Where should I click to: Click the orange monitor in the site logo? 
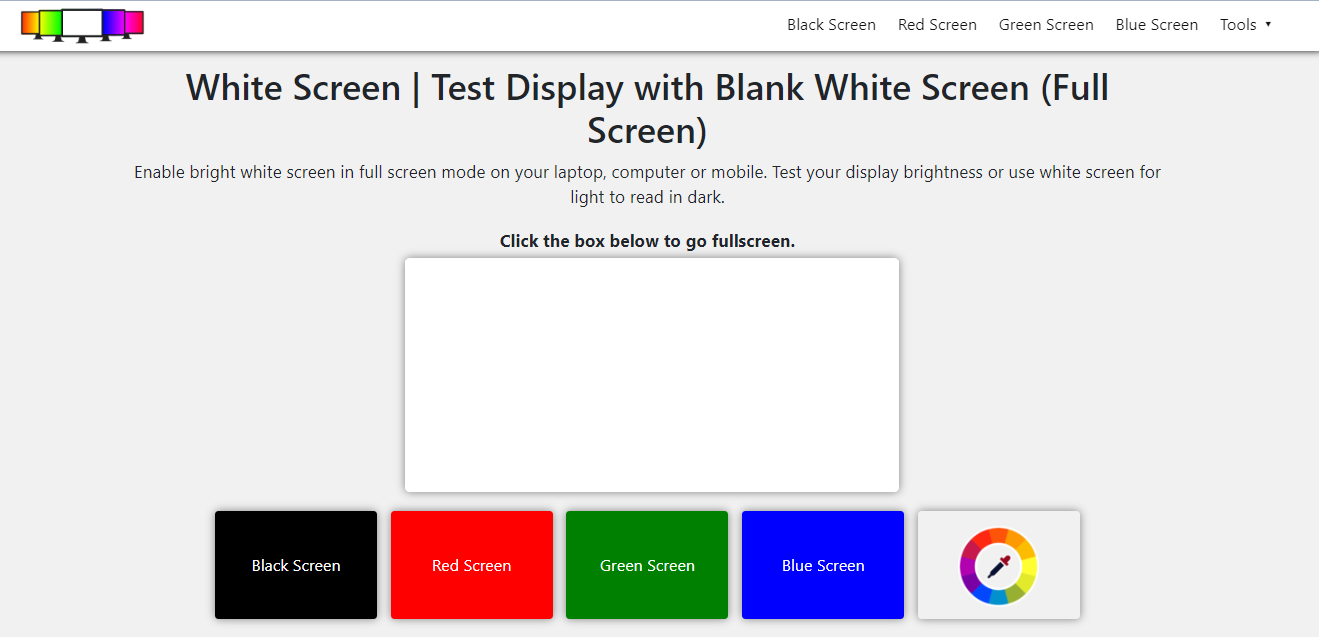click(29, 23)
